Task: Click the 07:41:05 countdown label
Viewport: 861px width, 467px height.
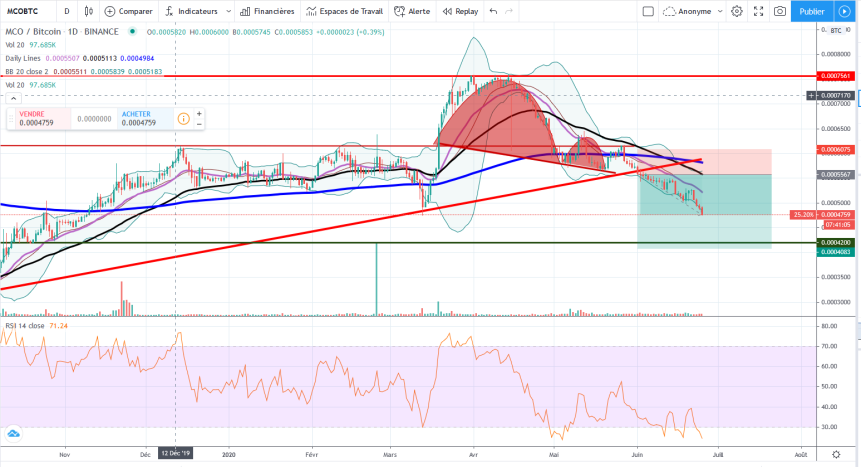Action: [x=838, y=225]
